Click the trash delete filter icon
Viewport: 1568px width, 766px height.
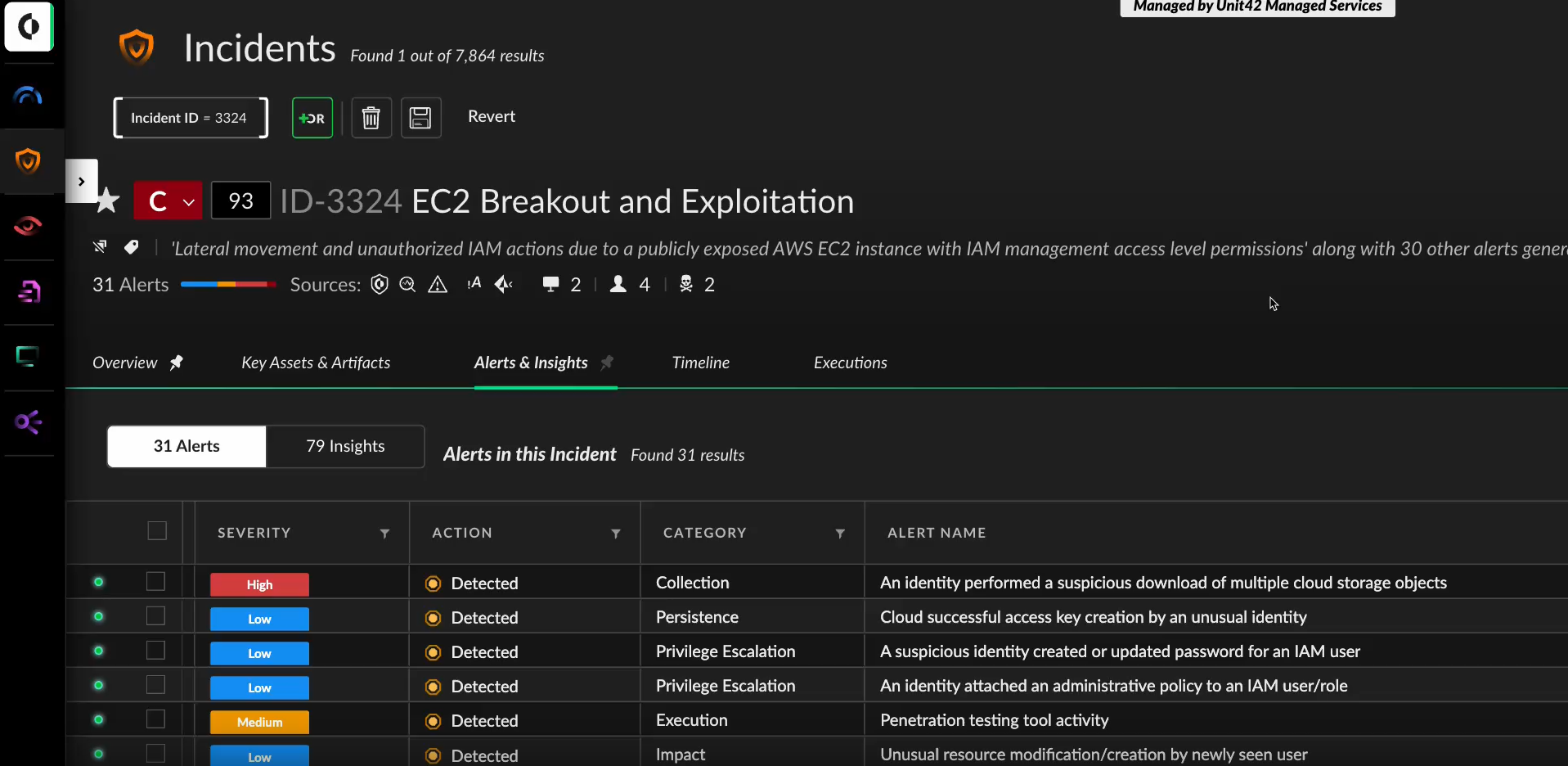click(x=371, y=118)
